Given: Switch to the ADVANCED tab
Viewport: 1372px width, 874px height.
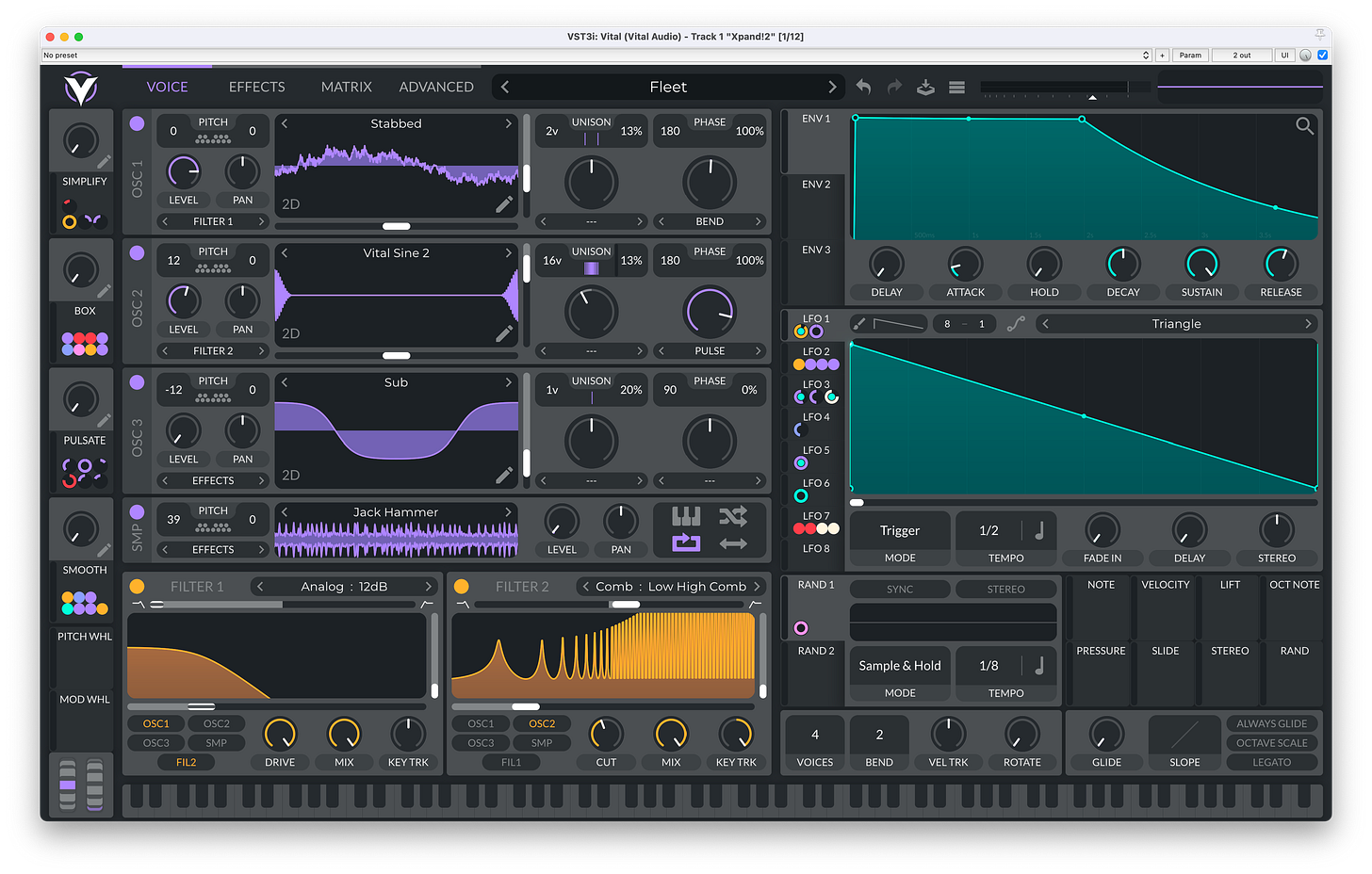Looking at the screenshot, I should tap(436, 87).
